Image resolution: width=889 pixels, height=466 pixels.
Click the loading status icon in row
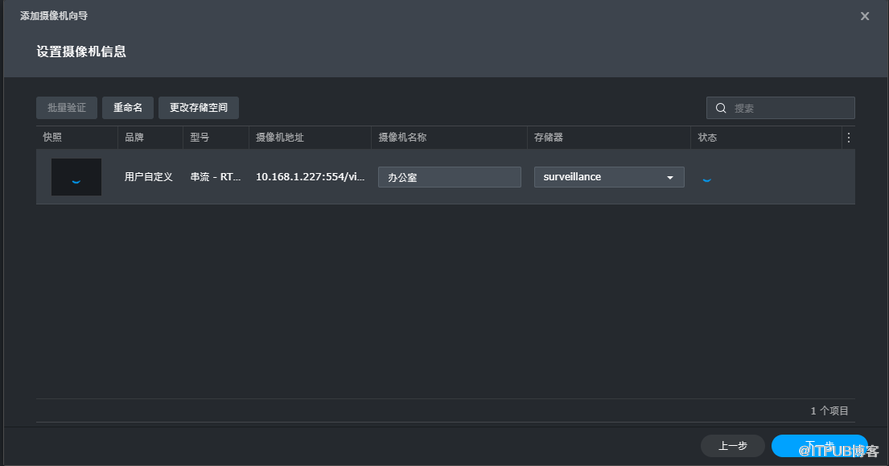(x=707, y=178)
